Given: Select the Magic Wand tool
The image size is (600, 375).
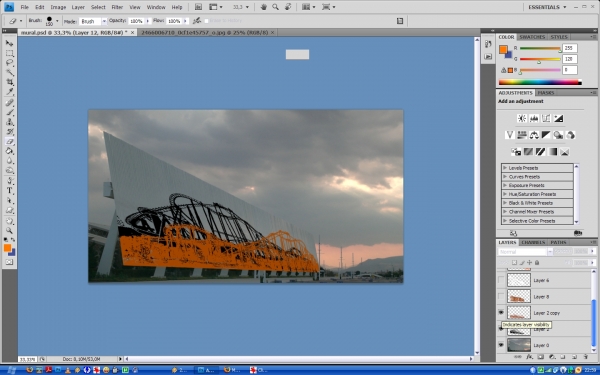Looking at the screenshot, I should click(x=10, y=72).
